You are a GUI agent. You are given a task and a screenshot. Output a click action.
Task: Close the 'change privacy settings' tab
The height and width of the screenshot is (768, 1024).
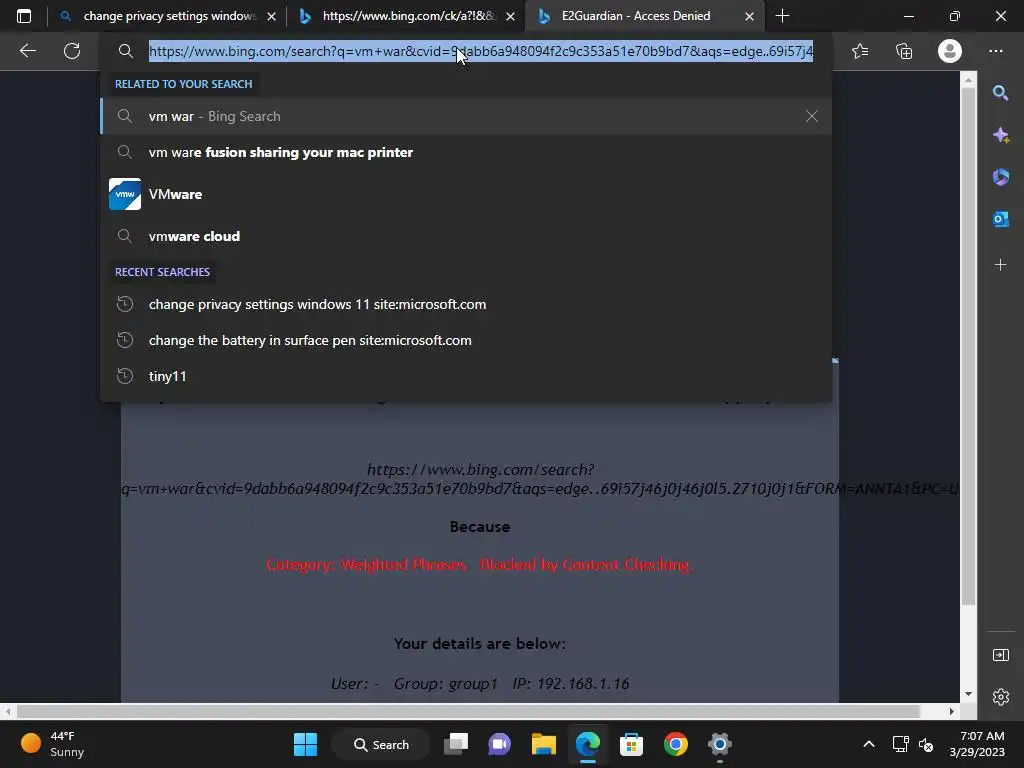point(271,16)
